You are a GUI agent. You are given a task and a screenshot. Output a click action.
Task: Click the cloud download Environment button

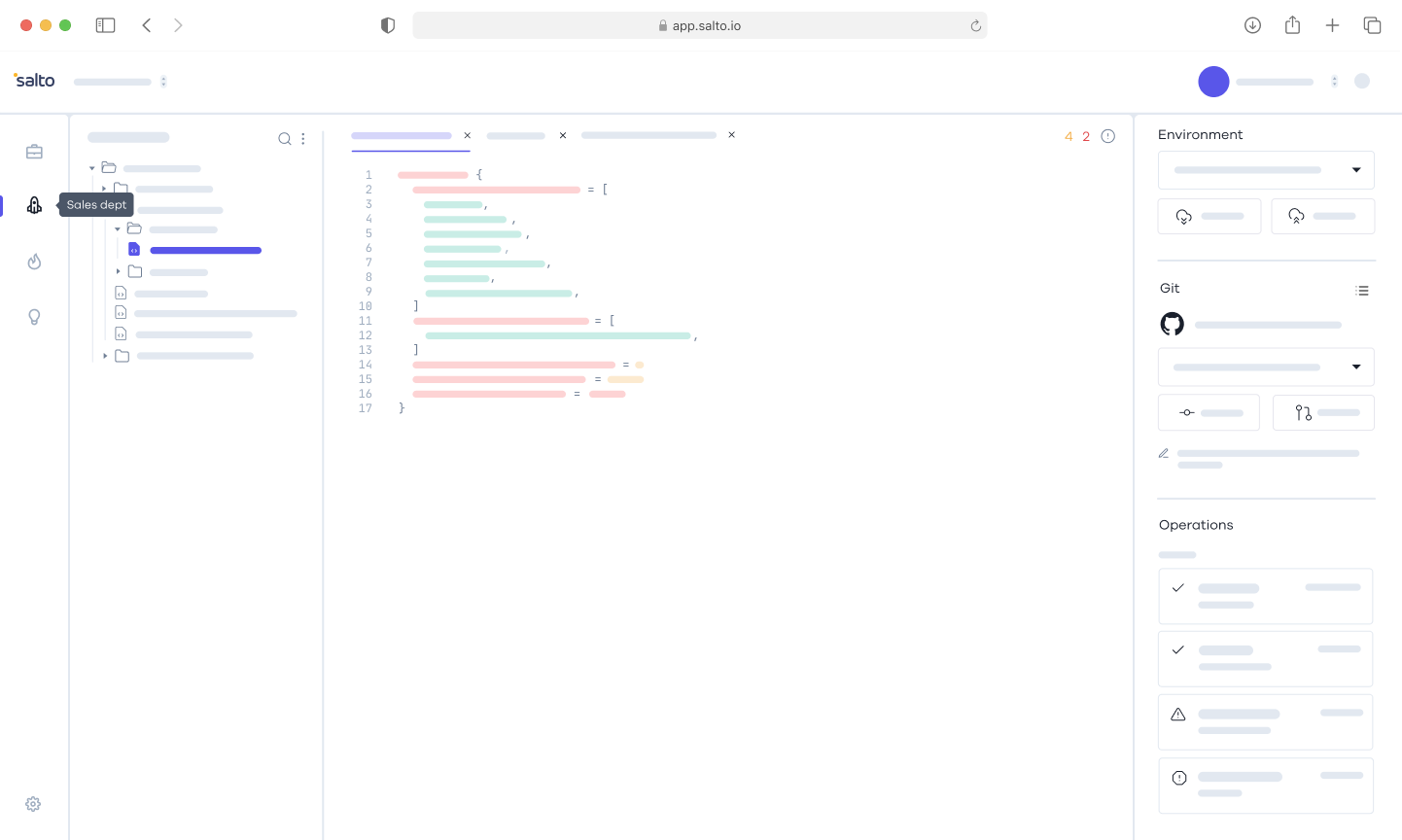[1209, 216]
